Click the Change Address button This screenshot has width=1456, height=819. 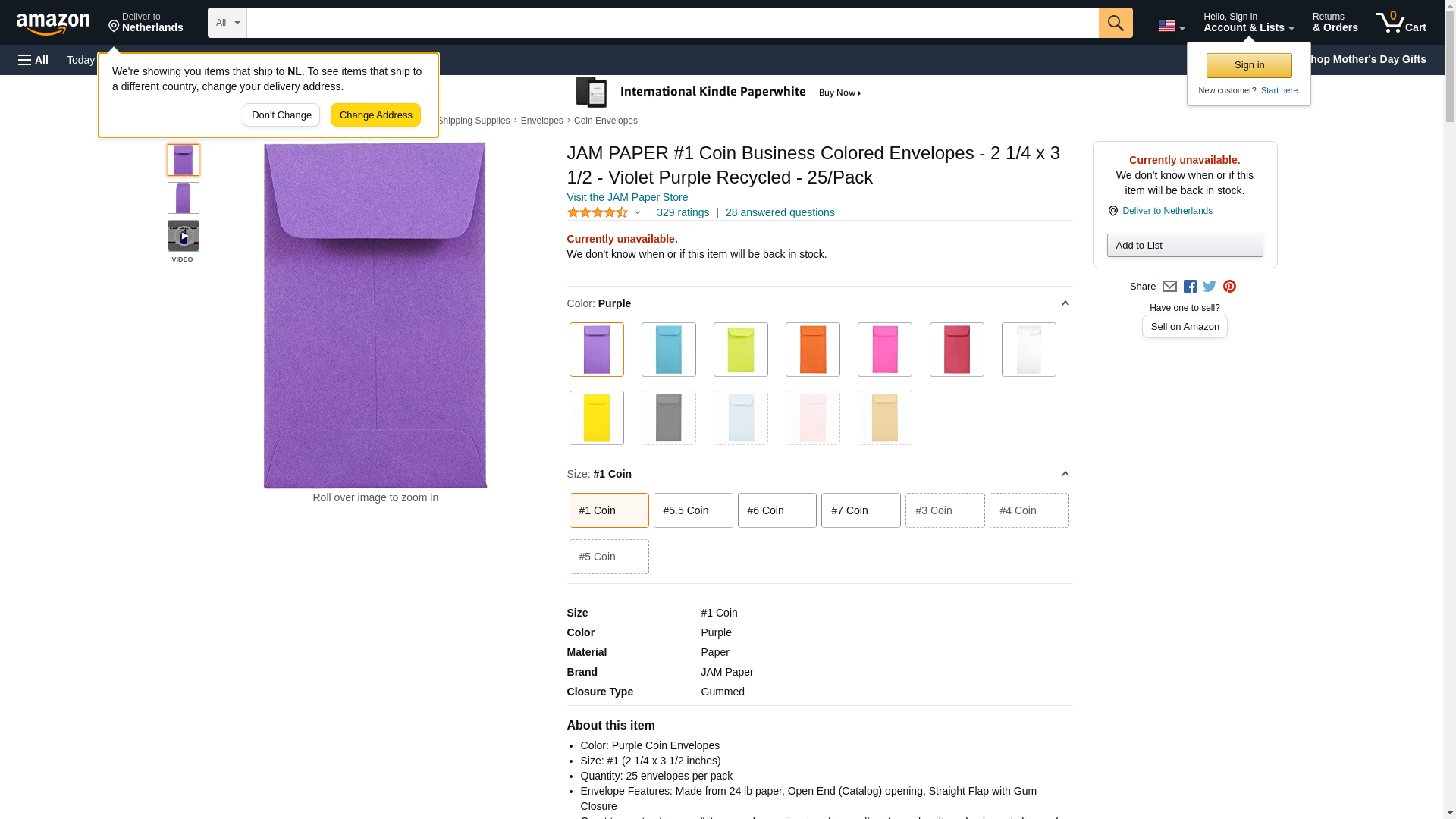375,115
